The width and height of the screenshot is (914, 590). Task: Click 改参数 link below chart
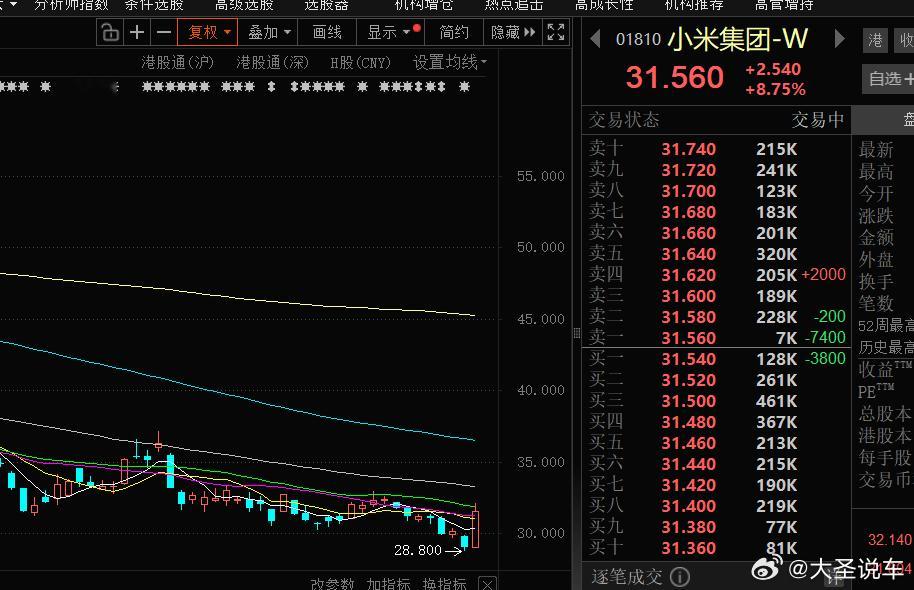click(332, 583)
